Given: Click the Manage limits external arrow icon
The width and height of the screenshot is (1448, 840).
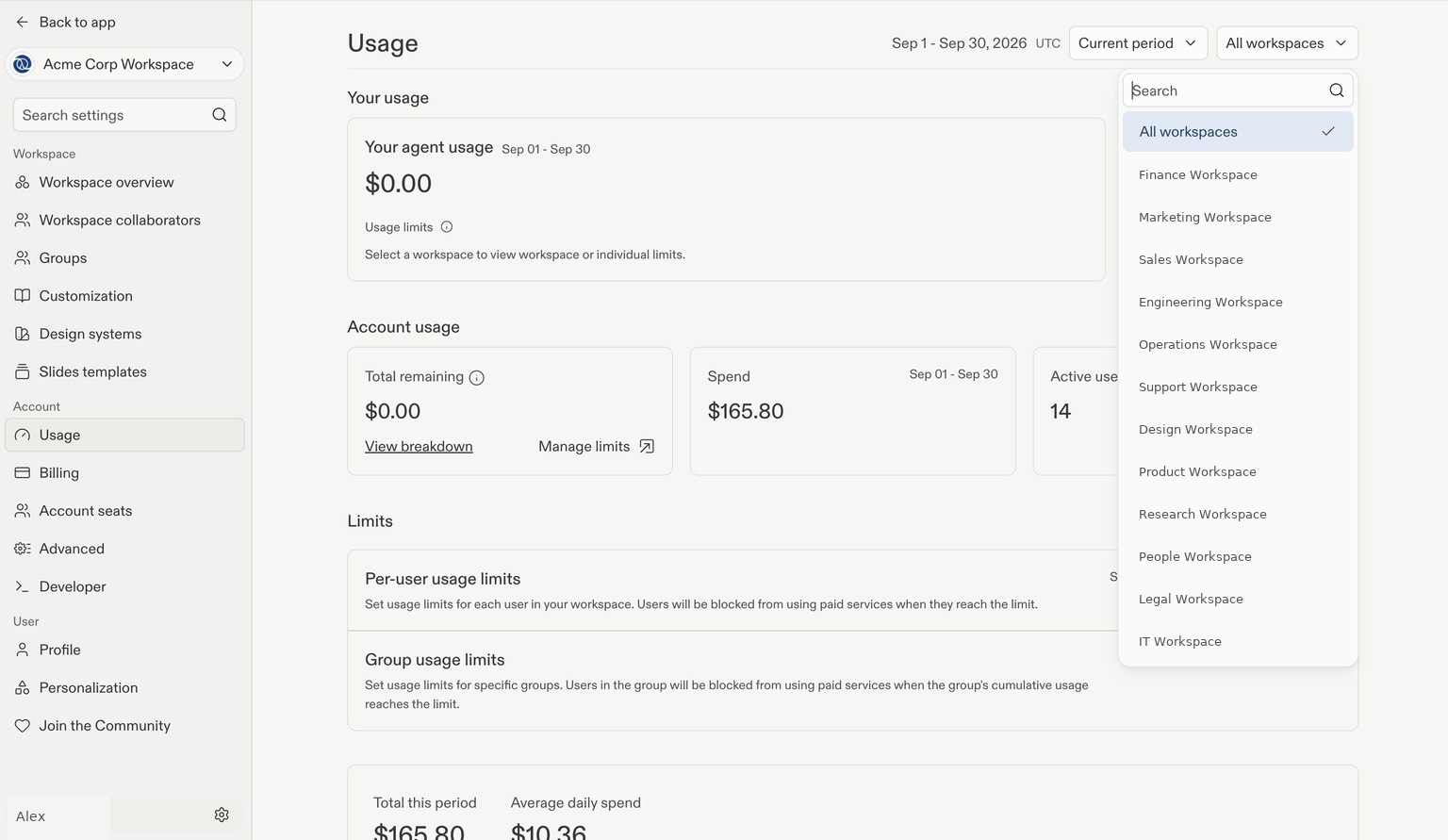Looking at the screenshot, I should (x=647, y=446).
